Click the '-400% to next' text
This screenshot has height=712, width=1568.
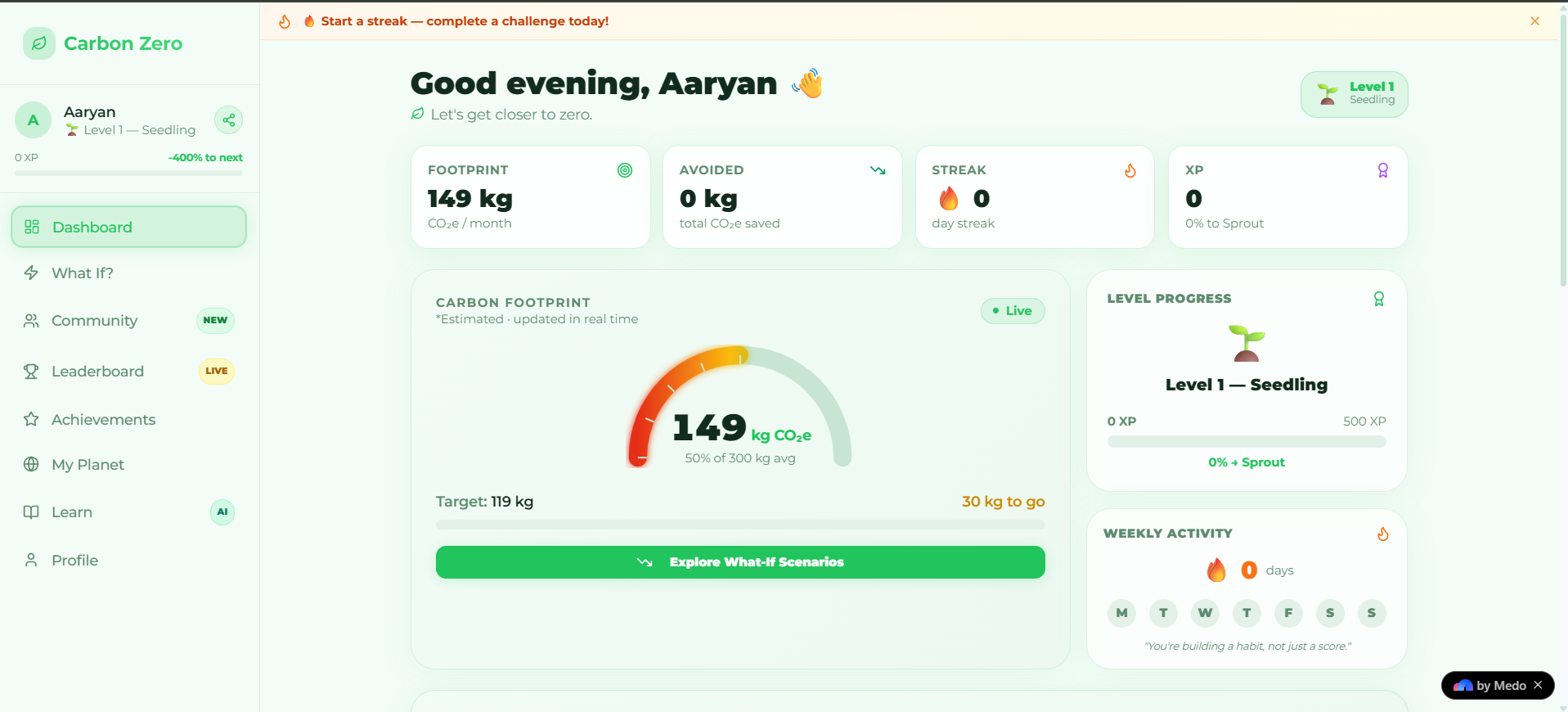(x=205, y=158)
